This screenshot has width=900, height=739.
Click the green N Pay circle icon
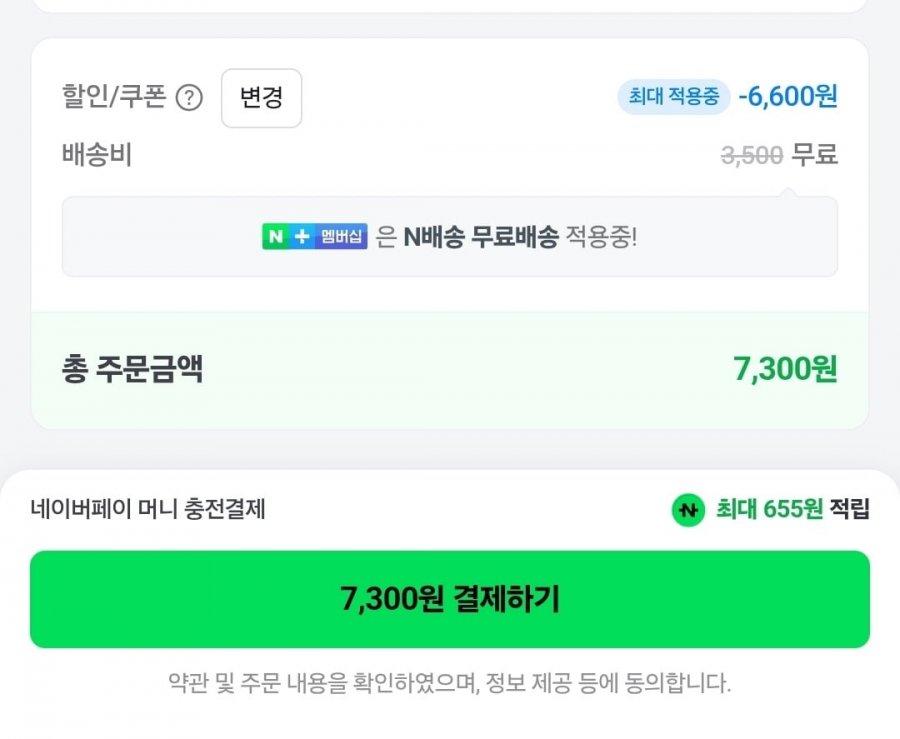[x=688, y=510]
